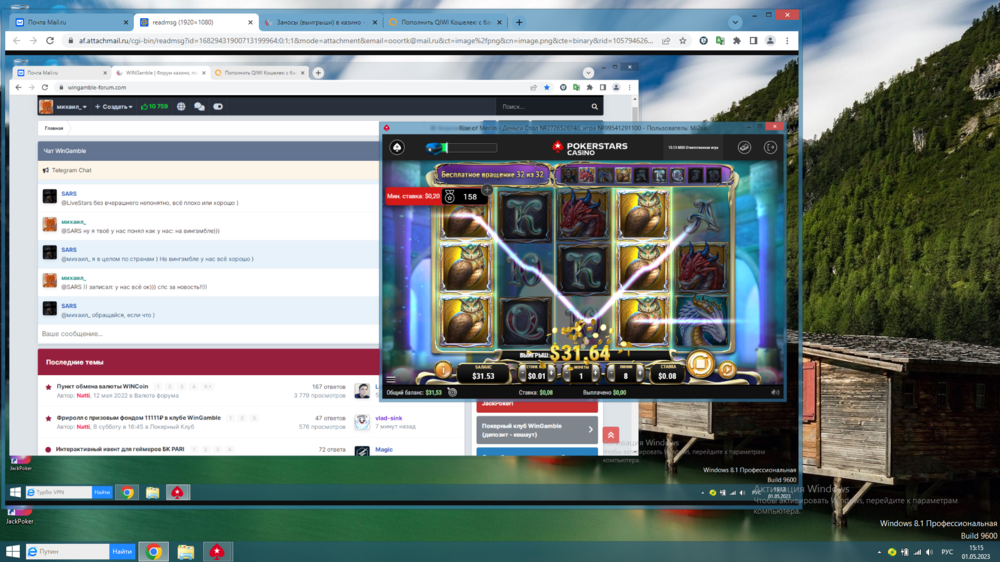
Task: Open the Создать dropdown menu
Action: pos(115,106)
